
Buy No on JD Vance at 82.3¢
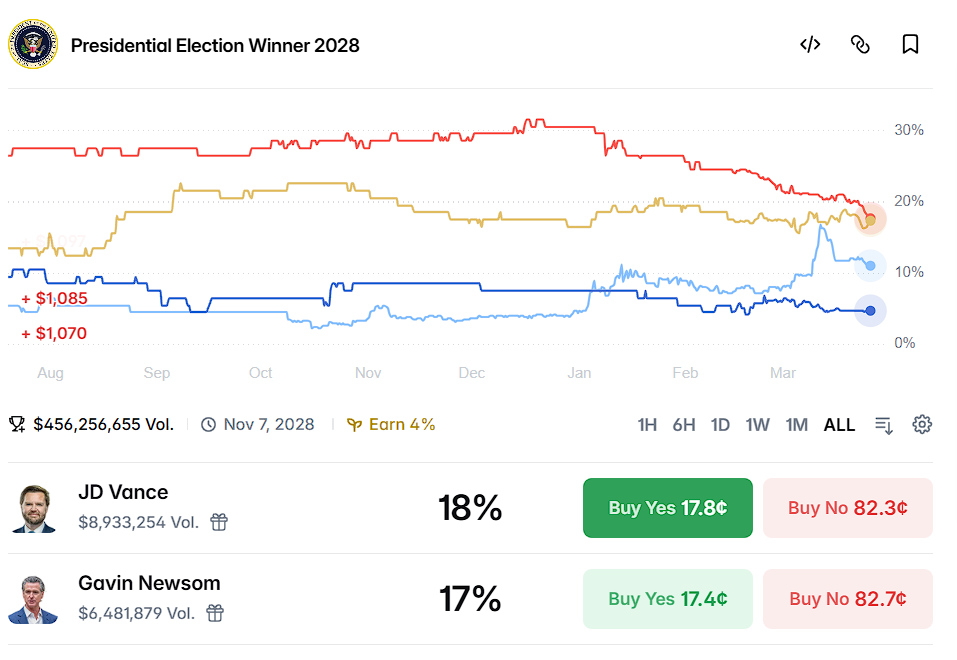847,508
